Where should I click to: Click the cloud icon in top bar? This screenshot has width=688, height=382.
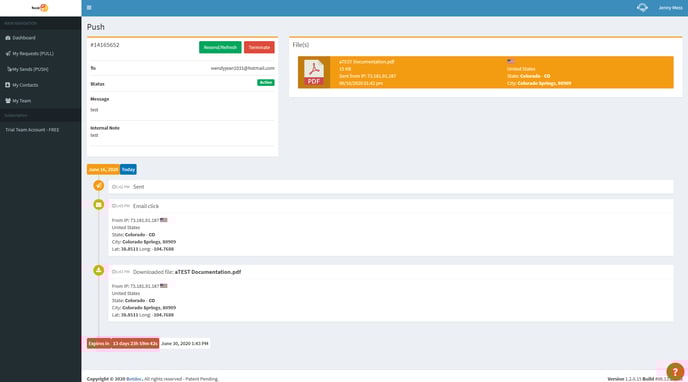coord(642,7)
